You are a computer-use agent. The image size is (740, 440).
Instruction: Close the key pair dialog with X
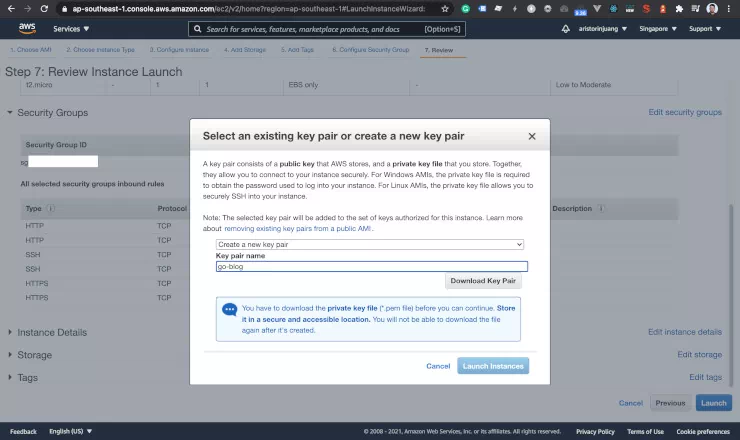coord(532,136)
